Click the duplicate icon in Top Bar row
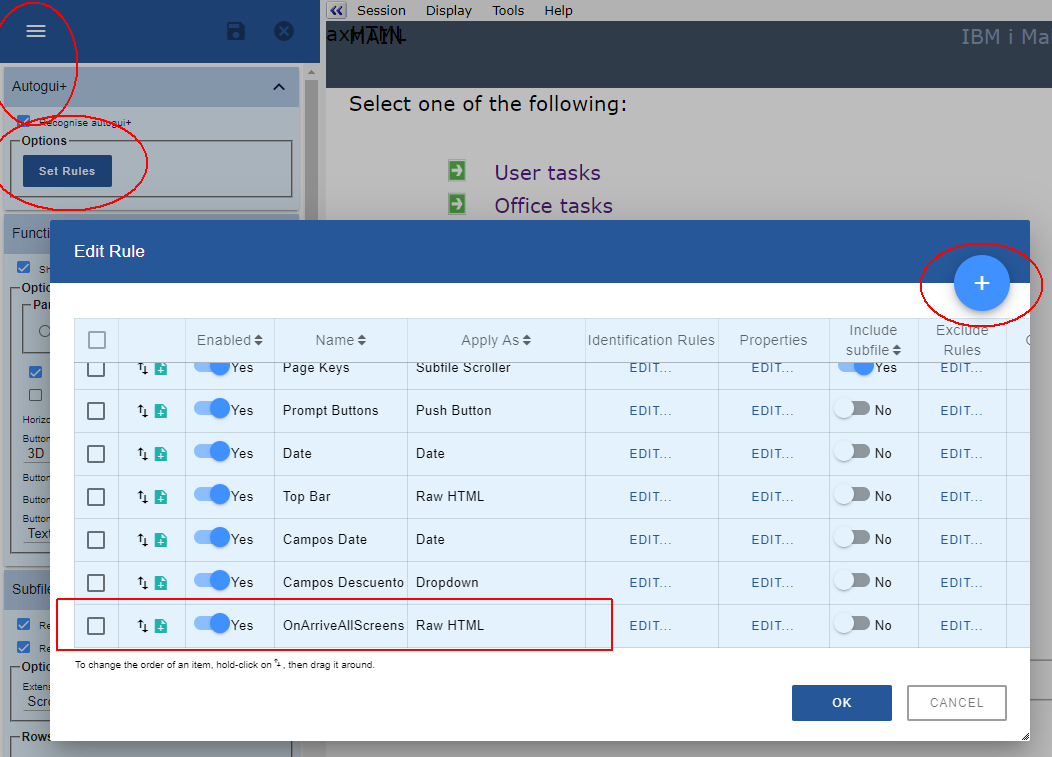The width and height of the screenshot is (1052, 757). click(161, 497)
